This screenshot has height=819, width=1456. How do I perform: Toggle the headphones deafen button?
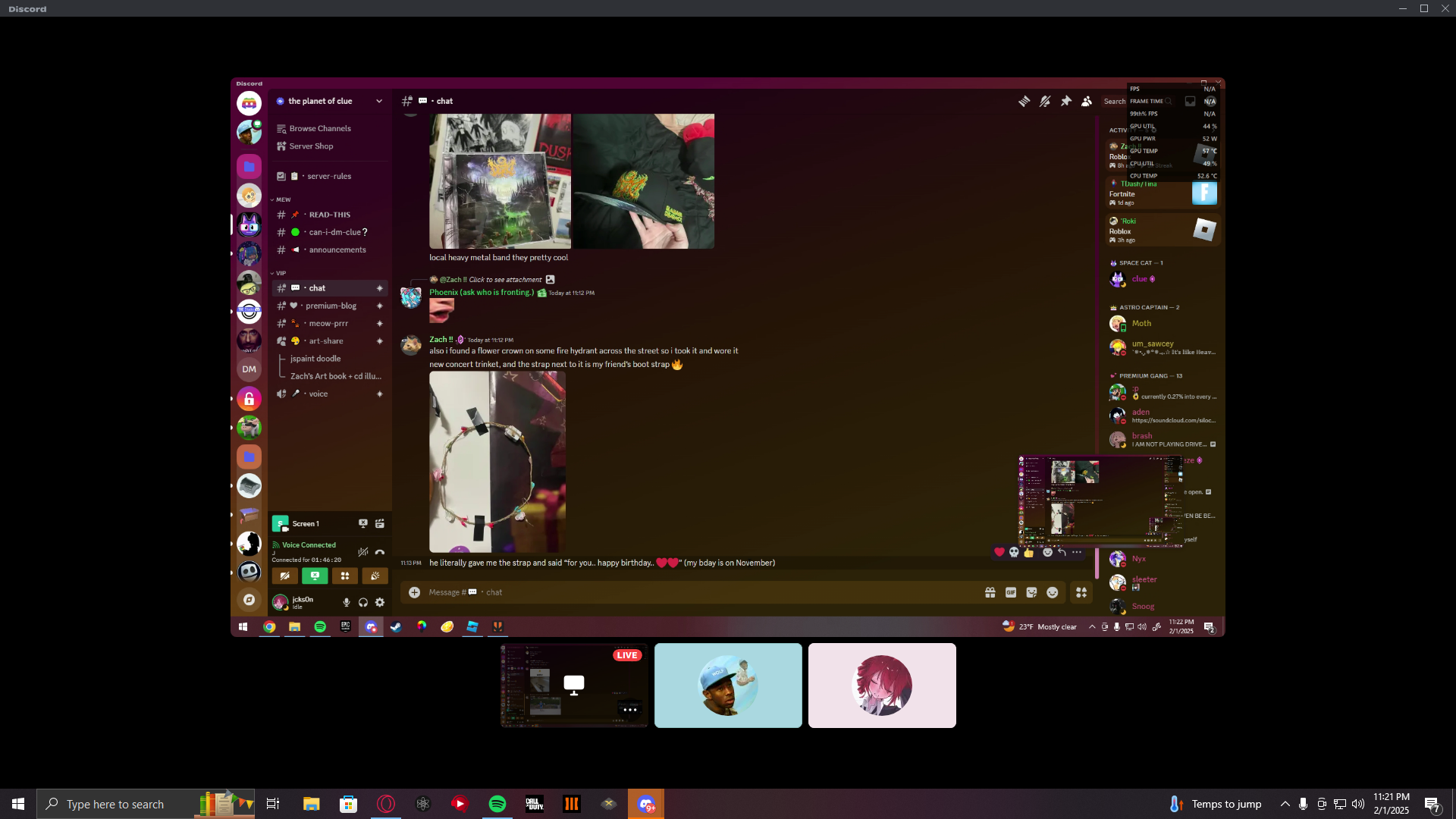[363, 602]
